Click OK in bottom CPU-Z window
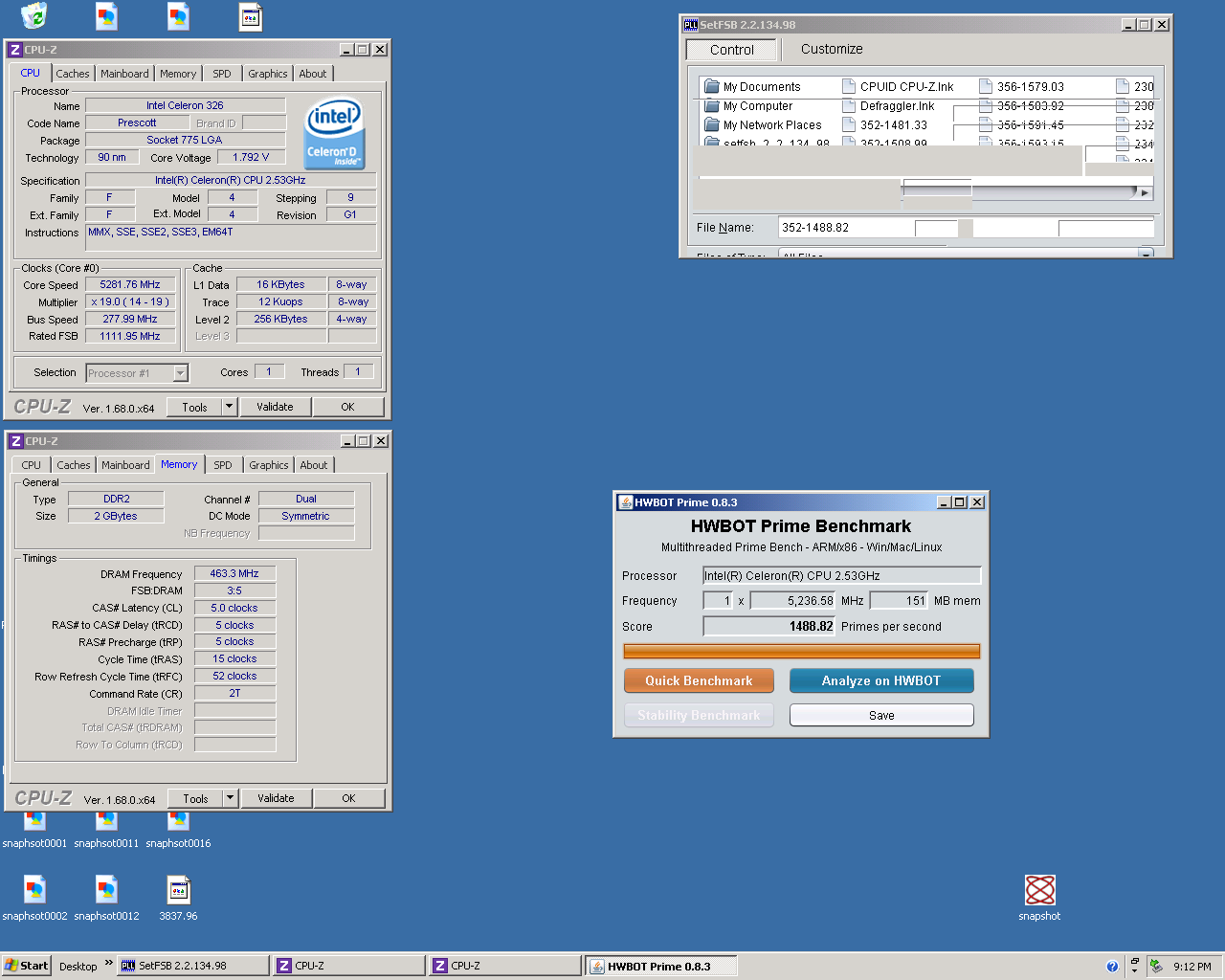This screenshot has height=980, width=1225. 349,798
